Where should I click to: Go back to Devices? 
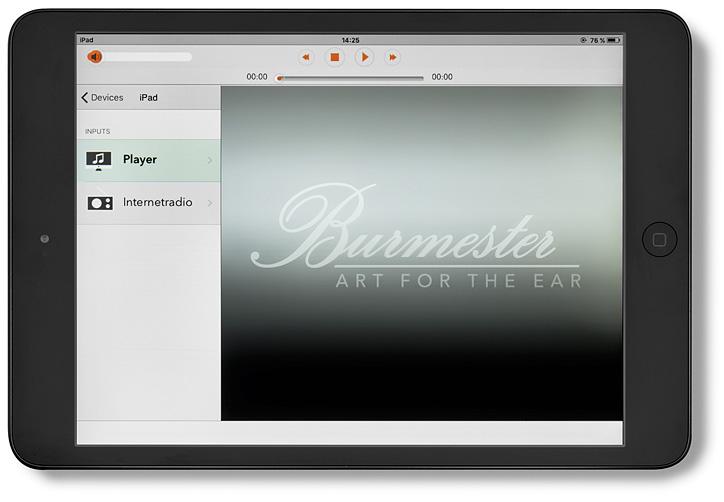tap(103, 97)
